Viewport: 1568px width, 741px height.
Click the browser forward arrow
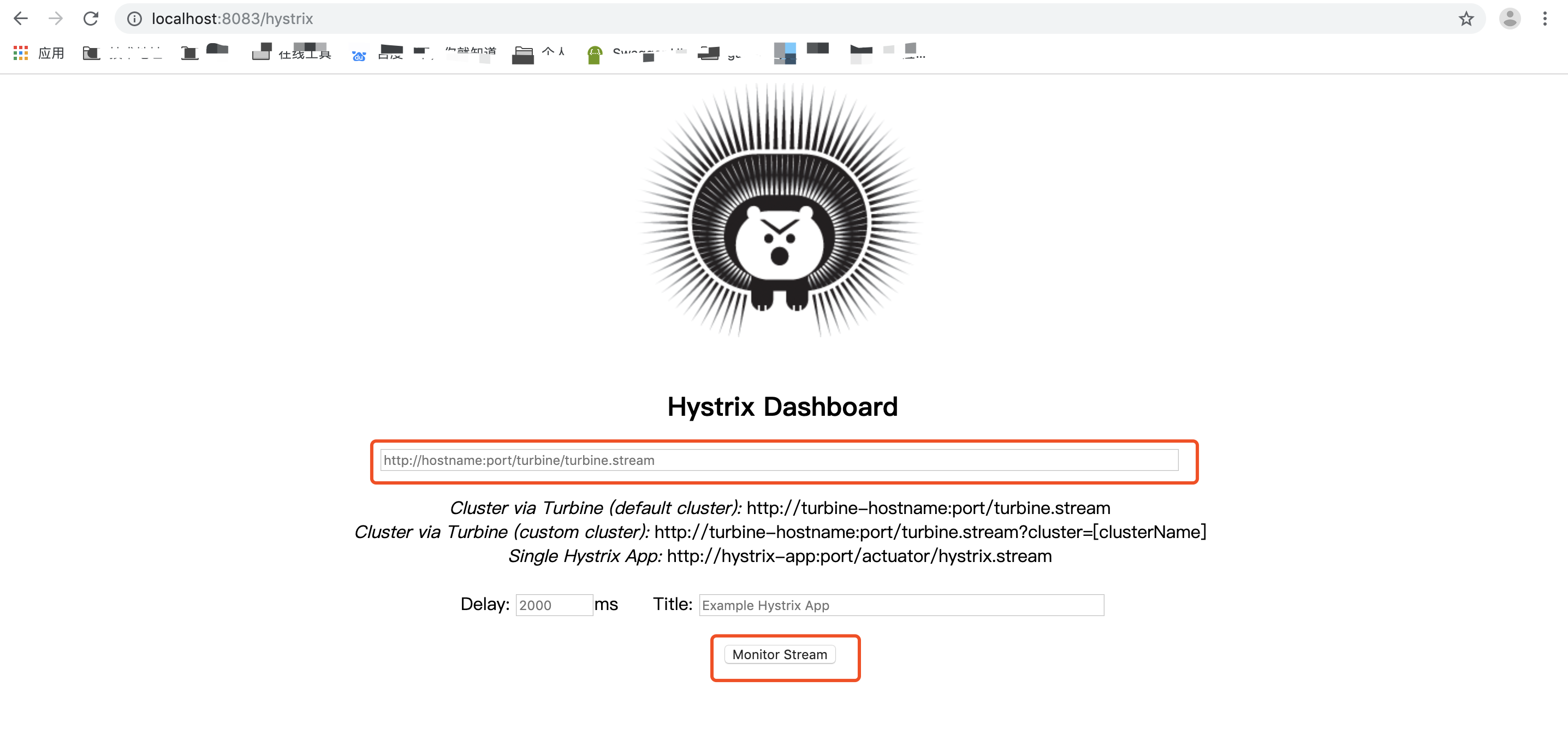coord(56,19)
